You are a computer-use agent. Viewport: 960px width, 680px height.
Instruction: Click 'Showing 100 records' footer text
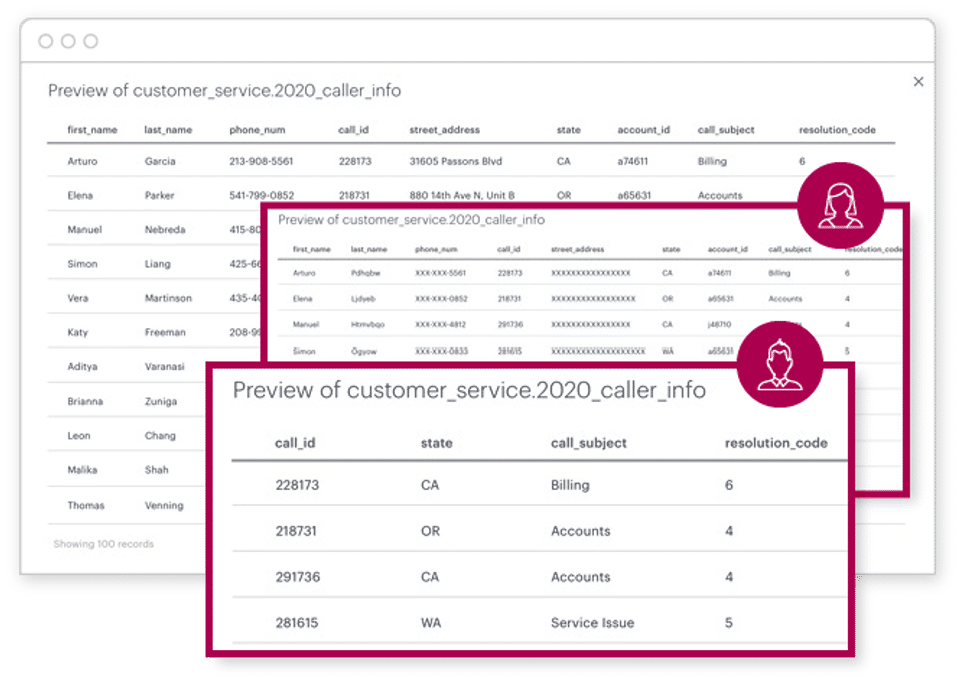point(103,544)
